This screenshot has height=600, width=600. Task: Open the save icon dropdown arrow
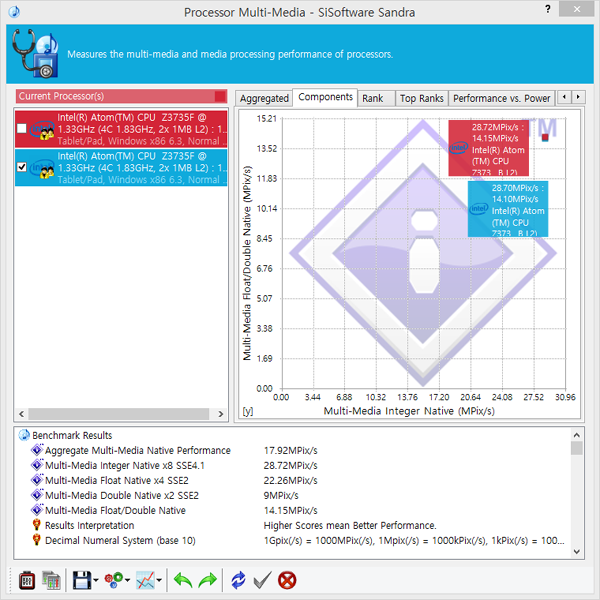(x=96, y=580)
